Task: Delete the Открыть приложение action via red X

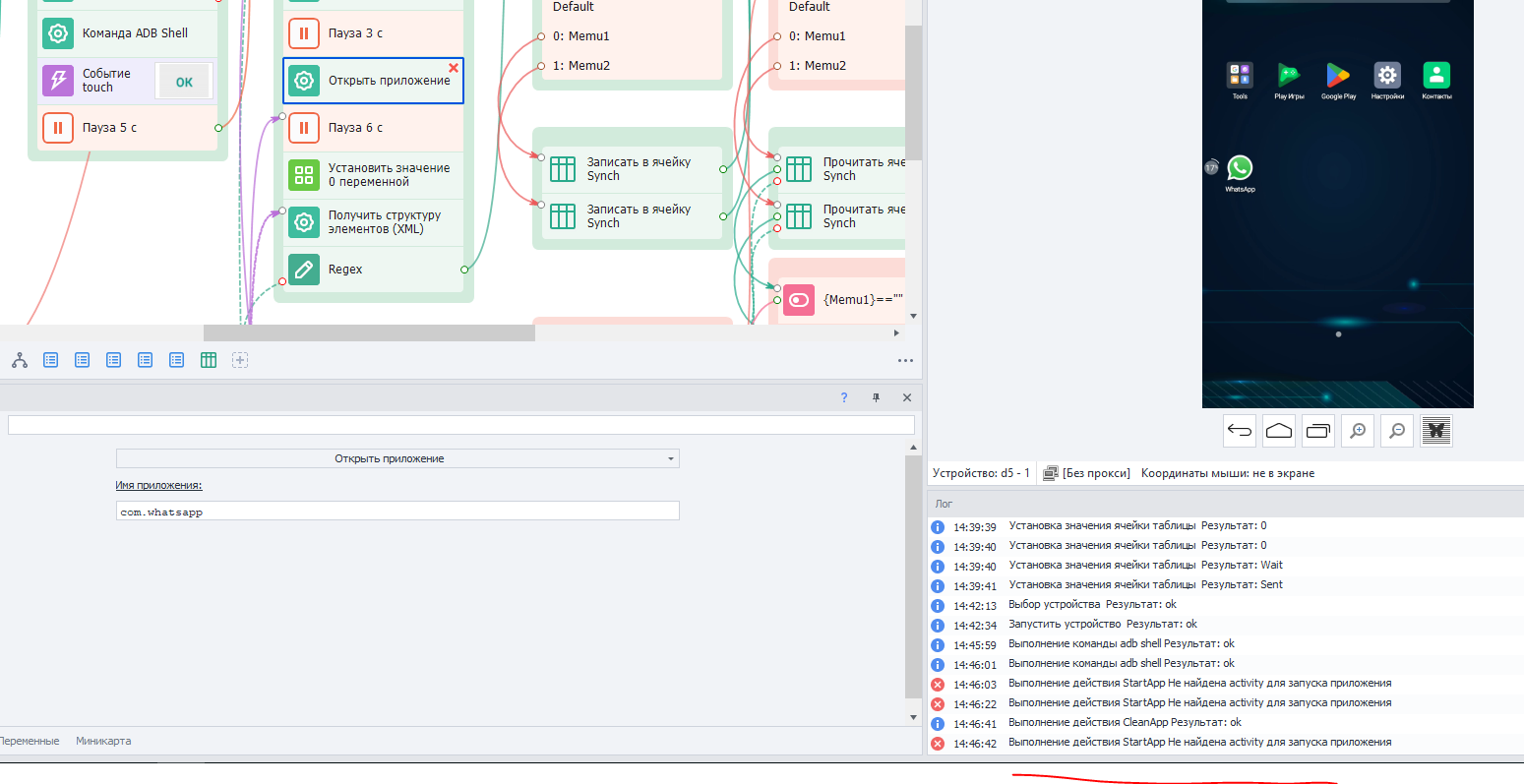Action: tap(454, 68)
